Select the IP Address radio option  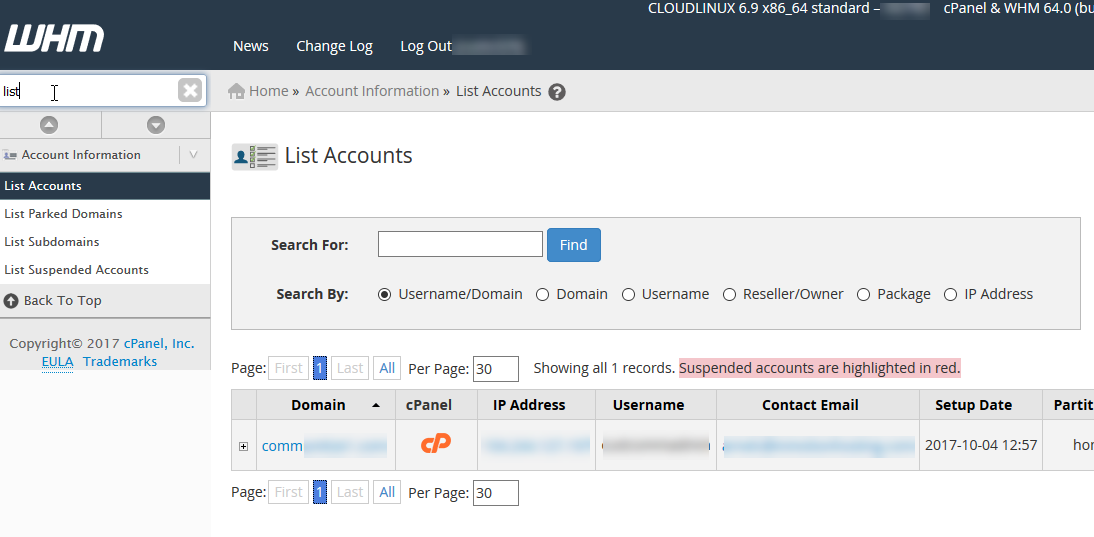point(950,295)
